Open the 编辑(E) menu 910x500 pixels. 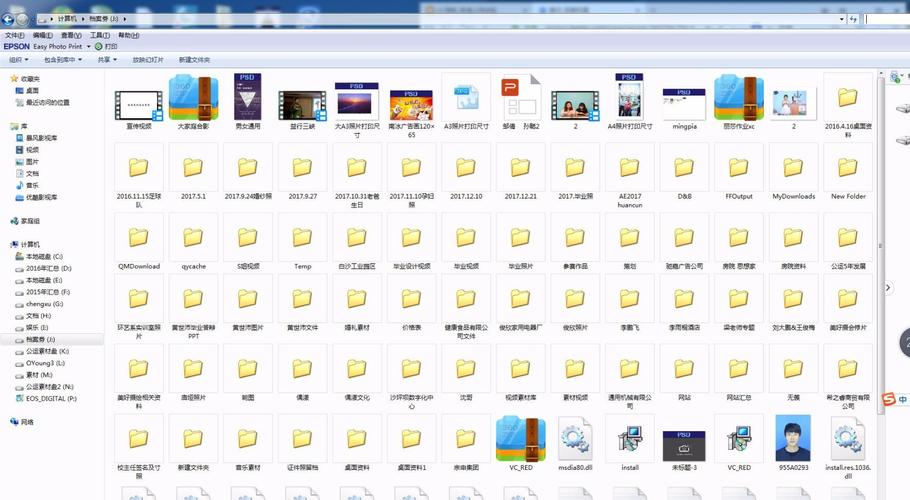pos(42,35)
